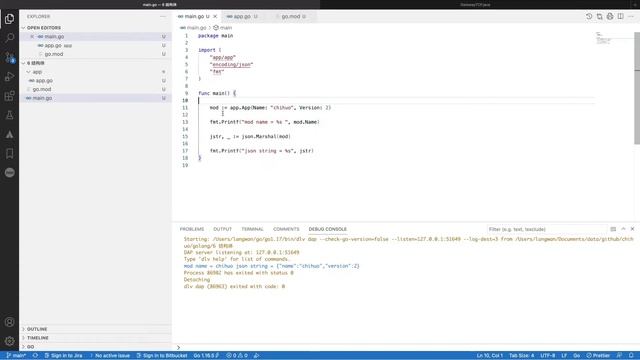Screen dimensions: 640x360
Task: Click the feedback icon in status bar
Action: click(x=620, y=356)
